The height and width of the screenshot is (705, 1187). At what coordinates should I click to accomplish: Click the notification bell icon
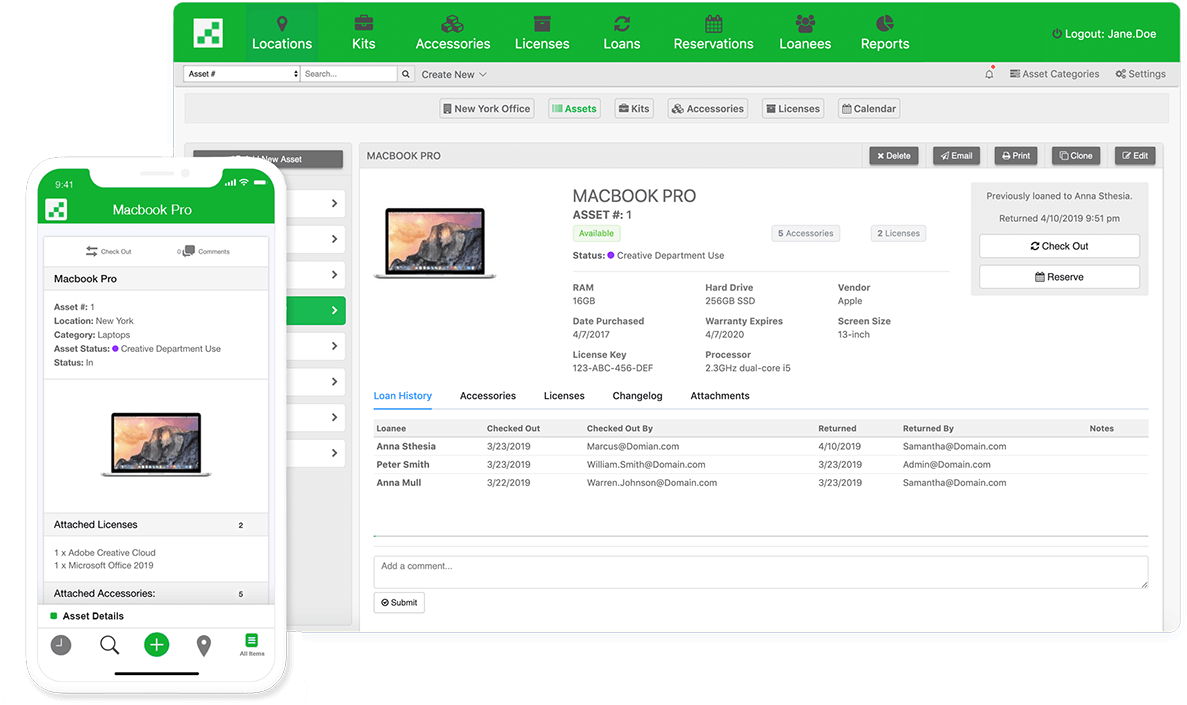[989, 74]
